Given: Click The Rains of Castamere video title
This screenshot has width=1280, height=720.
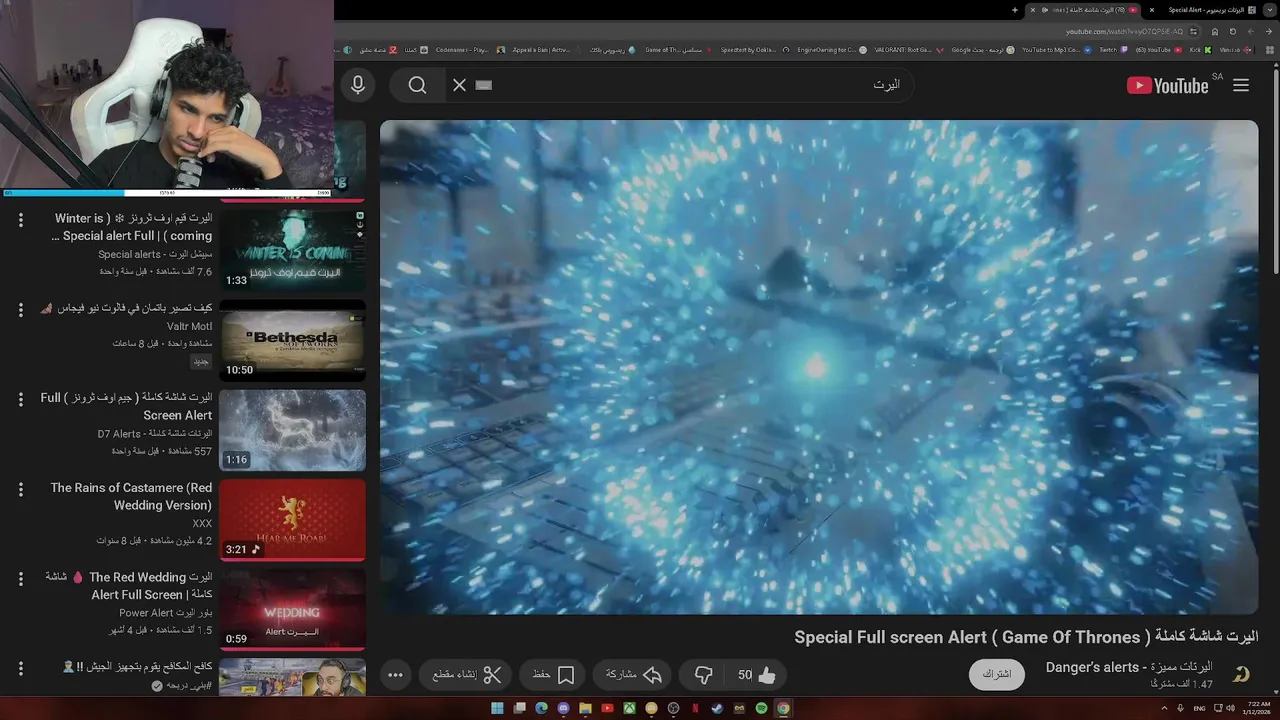Looking at the screenshot, I should (x=131, y=496).
